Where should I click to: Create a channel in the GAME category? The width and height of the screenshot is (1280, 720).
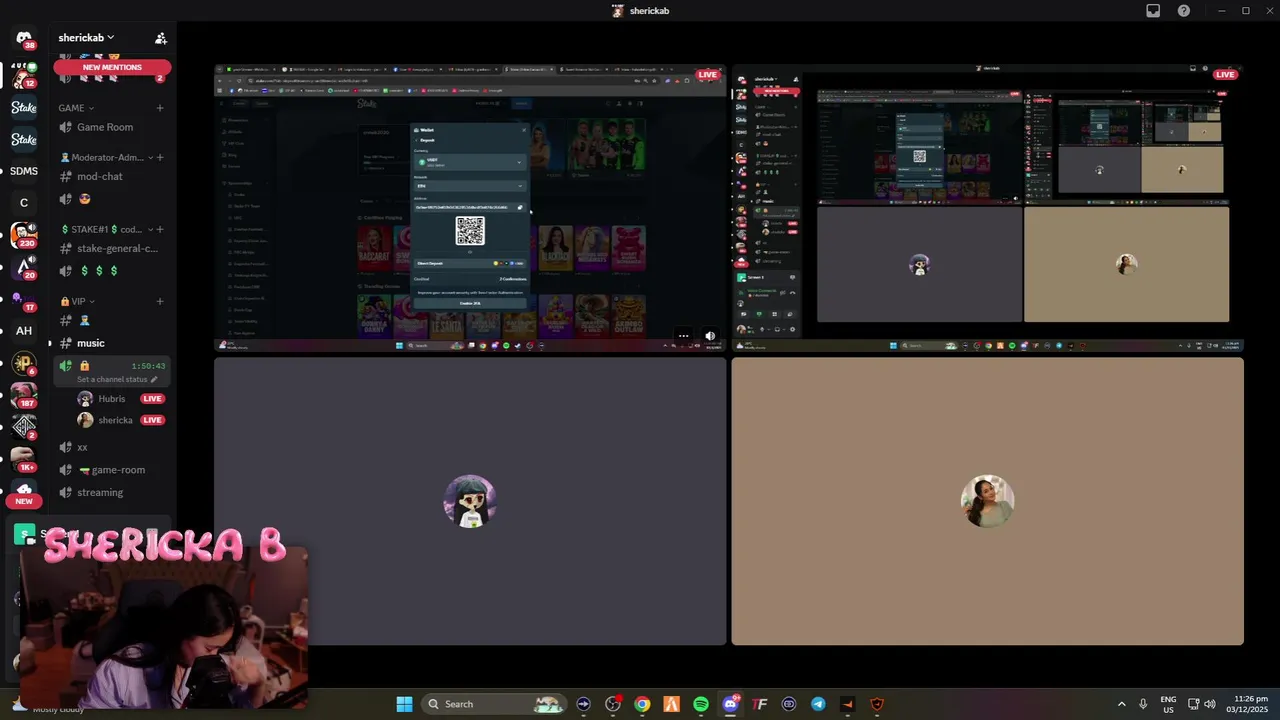click(160, 108)
